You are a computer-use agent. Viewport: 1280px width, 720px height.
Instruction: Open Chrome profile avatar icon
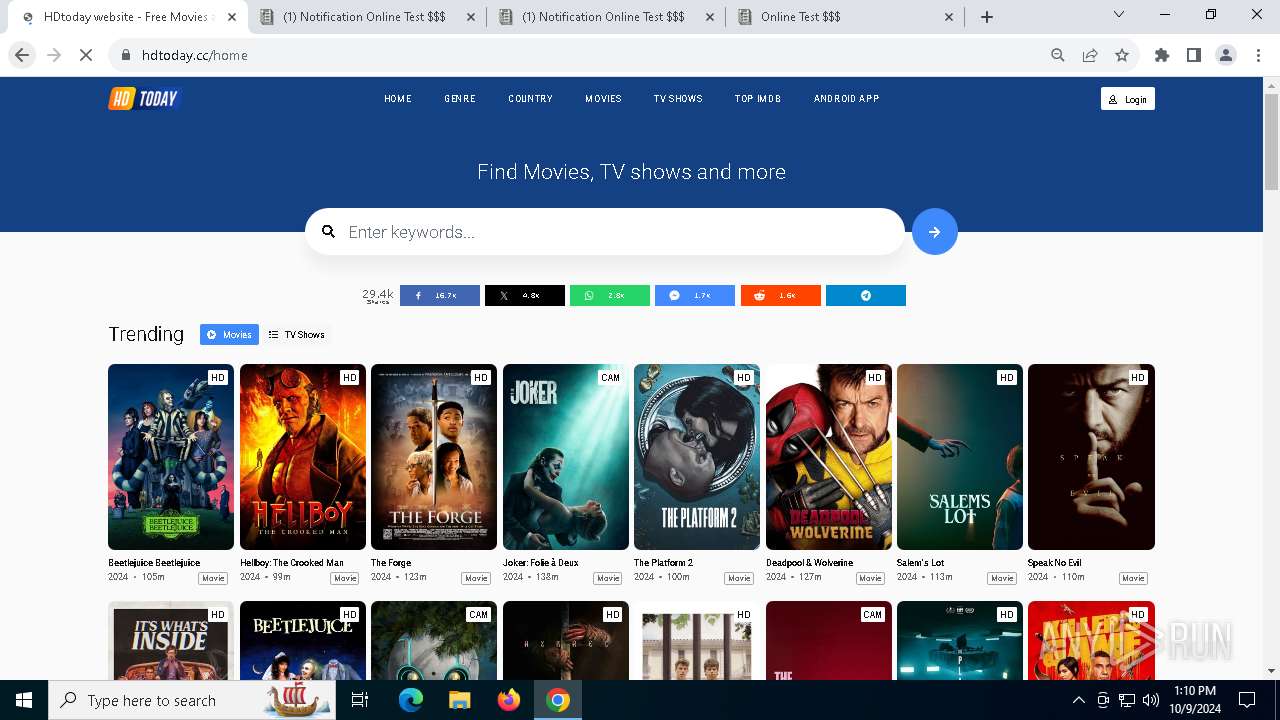coord(1226,55)
